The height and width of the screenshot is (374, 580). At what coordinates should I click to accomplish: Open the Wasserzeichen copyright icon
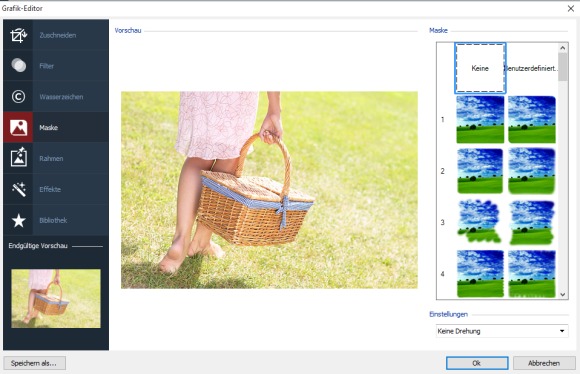coord(18,97)
